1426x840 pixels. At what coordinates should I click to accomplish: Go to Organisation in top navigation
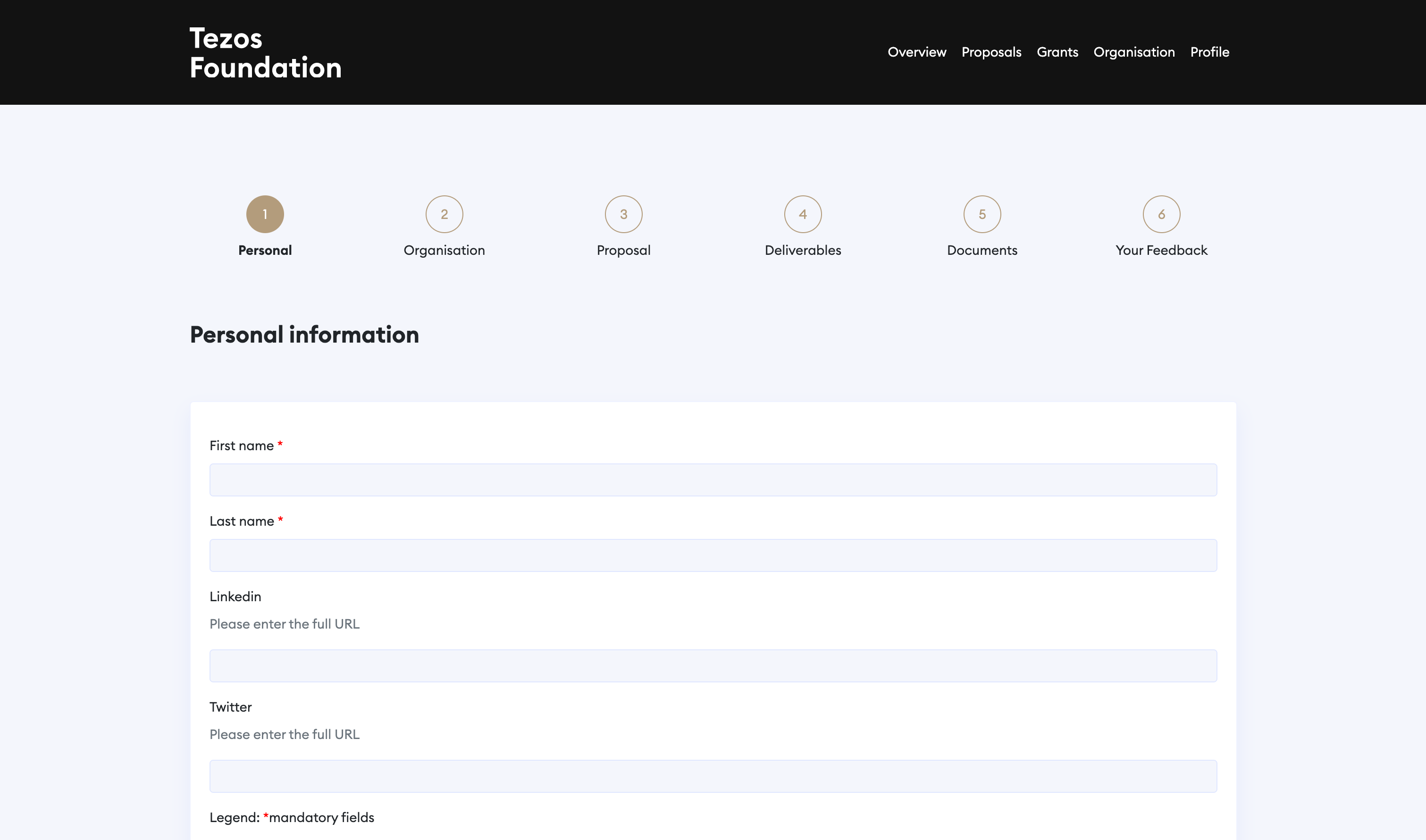coord(1134,52)
